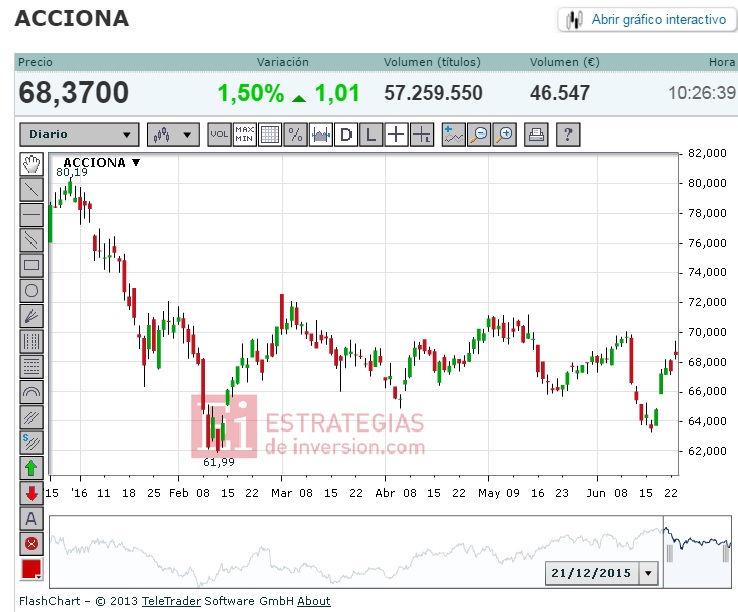Open the TeleTrader link

click(x=171, y=601)
